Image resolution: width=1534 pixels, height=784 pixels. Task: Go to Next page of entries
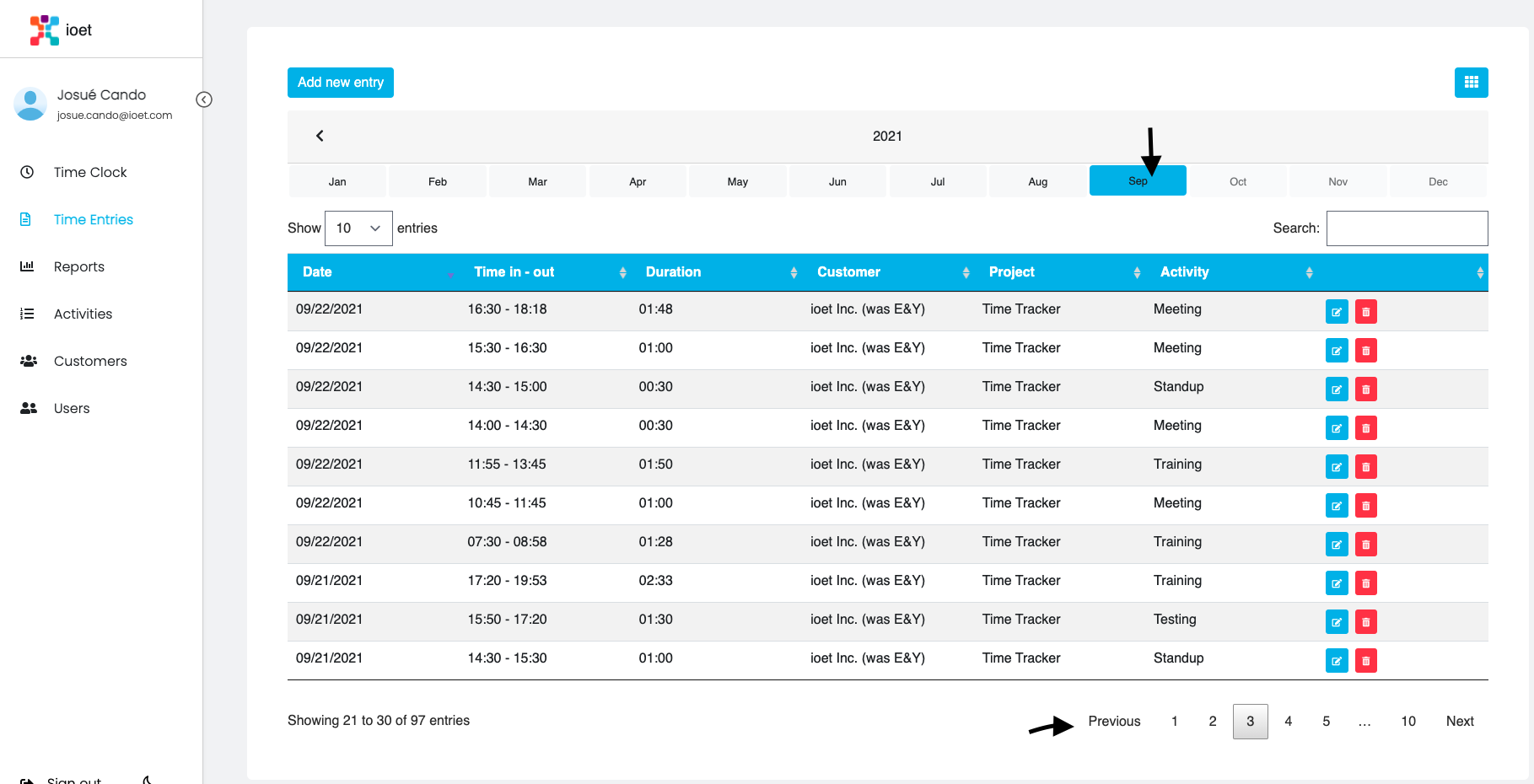1460,722
